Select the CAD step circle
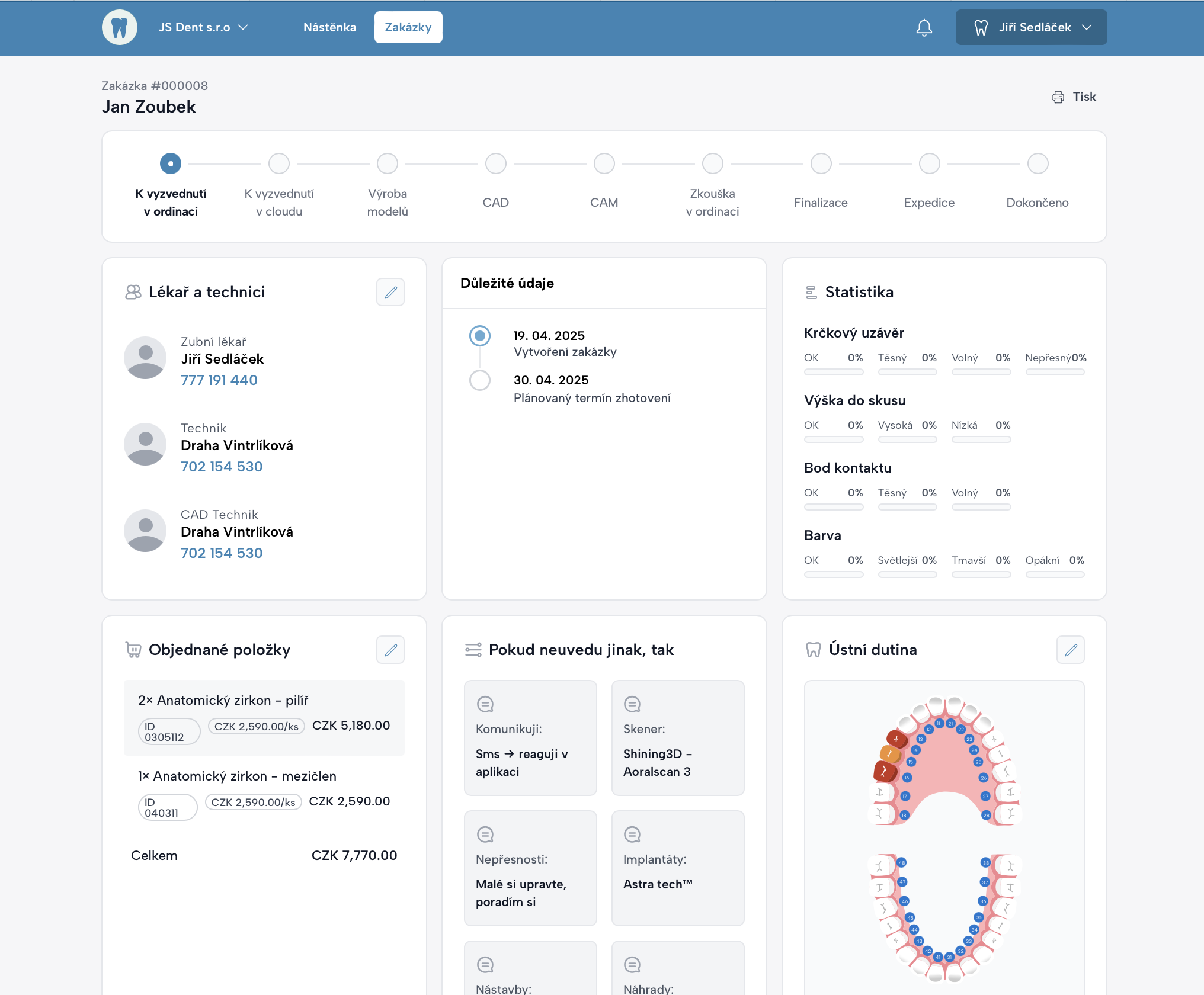Viewport: 1204px width, 995px height. (x=496, y=163)
